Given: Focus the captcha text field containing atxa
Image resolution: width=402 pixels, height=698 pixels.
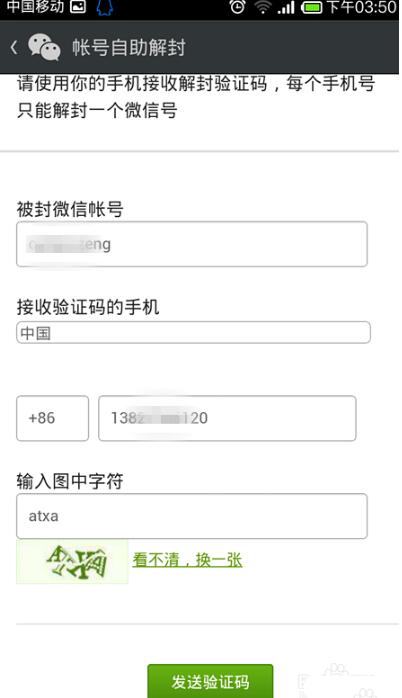Looking at the screenshot, I should coord(192,516).
